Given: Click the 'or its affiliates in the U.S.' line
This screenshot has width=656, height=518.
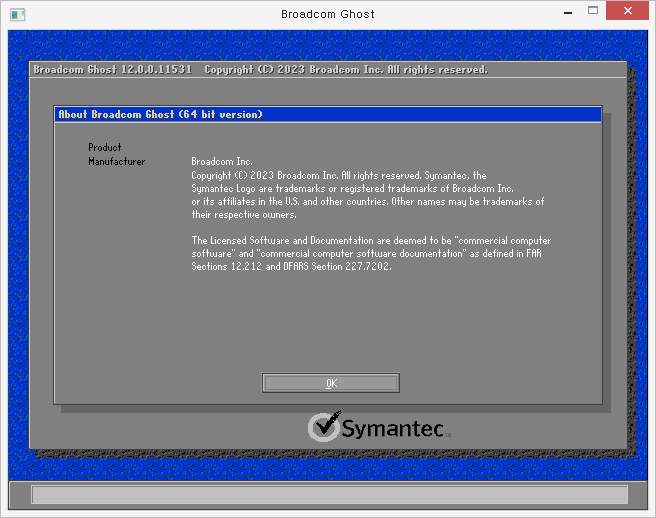Looking at the screenshot, I should click(x=368, y=201).
